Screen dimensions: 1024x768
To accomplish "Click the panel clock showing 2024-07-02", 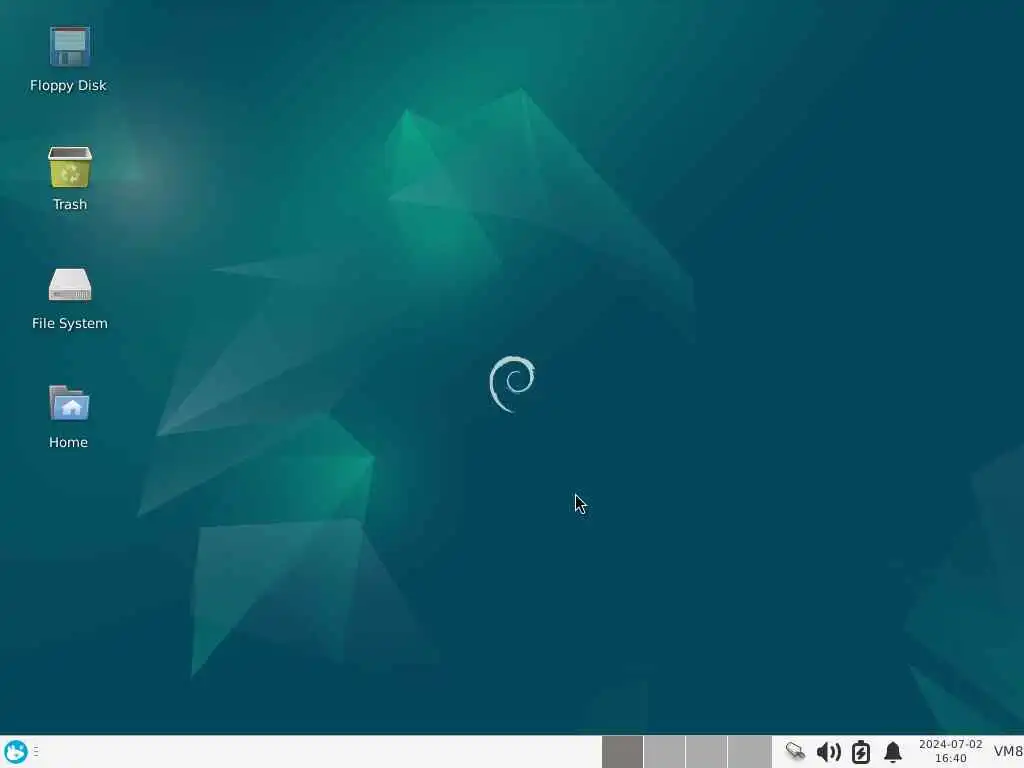I will (x=950, y=751).
